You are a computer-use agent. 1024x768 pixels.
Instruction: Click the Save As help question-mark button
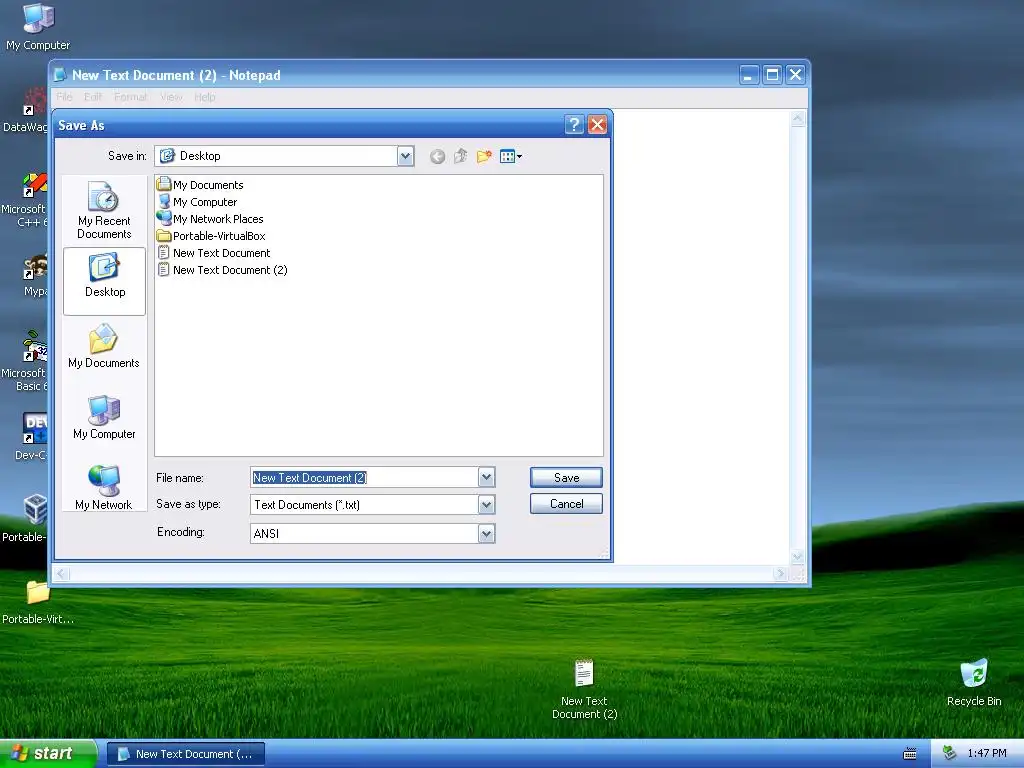tap(574, 125)
